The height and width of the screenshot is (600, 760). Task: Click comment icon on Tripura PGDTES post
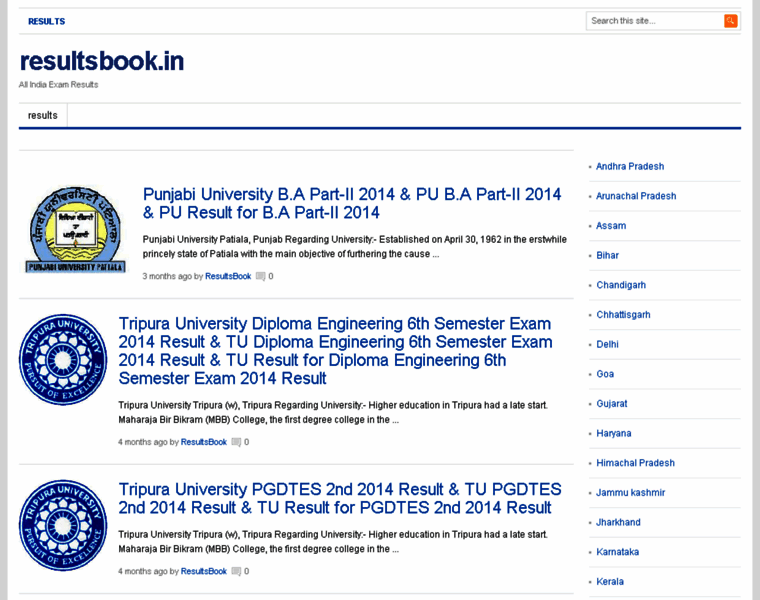point(236,571)
